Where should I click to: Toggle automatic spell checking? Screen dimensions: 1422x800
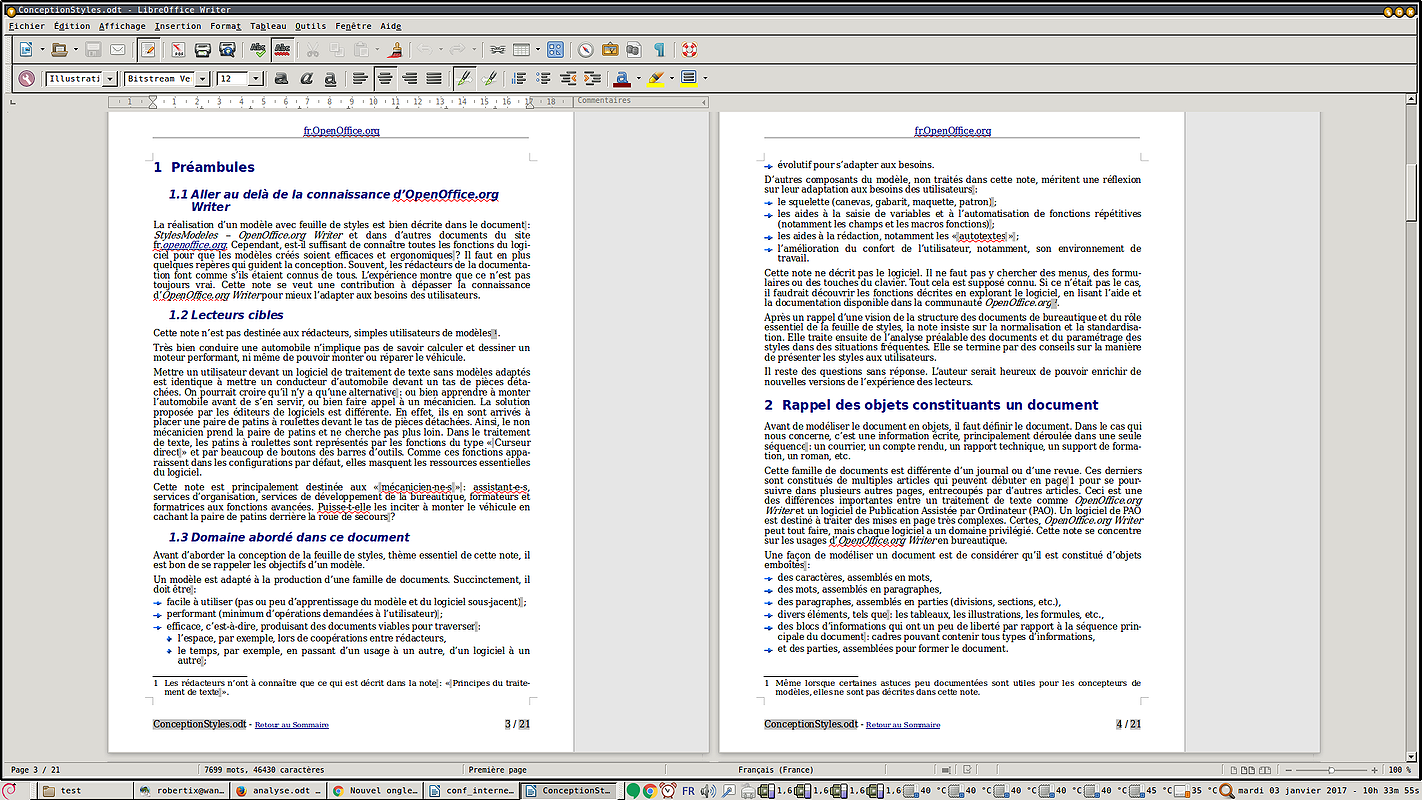[x=283, y=49]
